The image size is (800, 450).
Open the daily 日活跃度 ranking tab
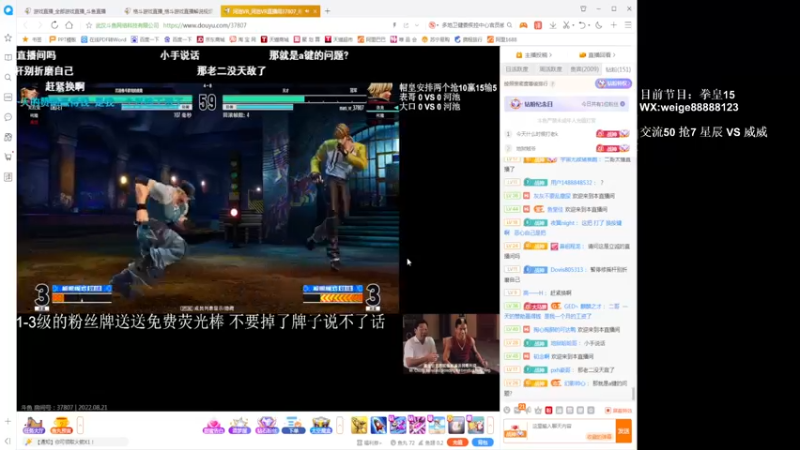tap(517, 69)
